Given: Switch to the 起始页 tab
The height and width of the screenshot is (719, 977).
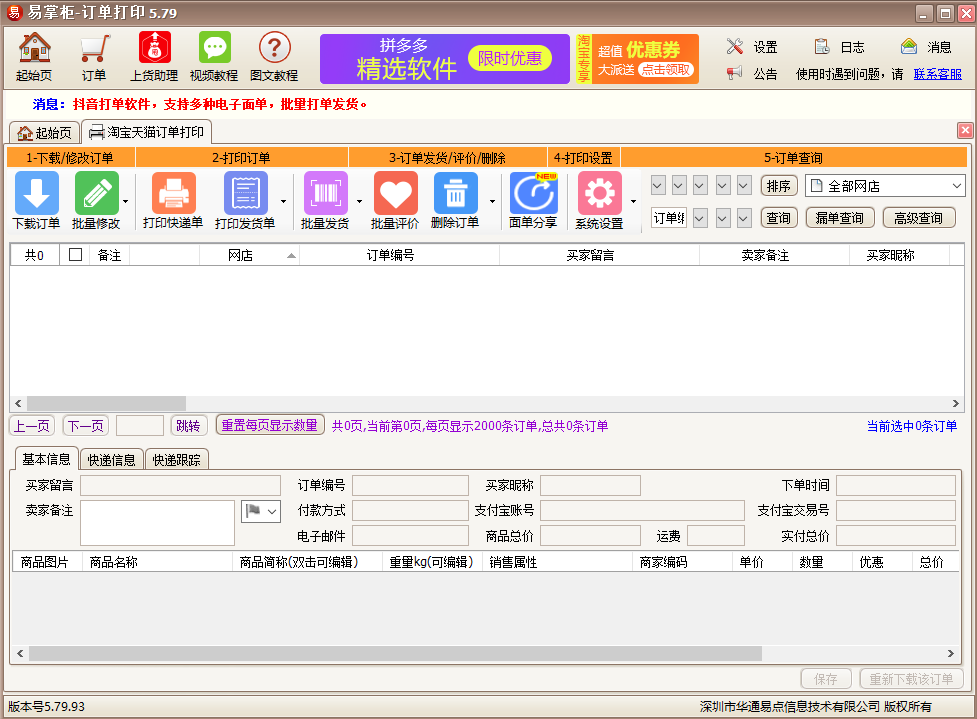Looking at the screenshot, I should point(45,132).
